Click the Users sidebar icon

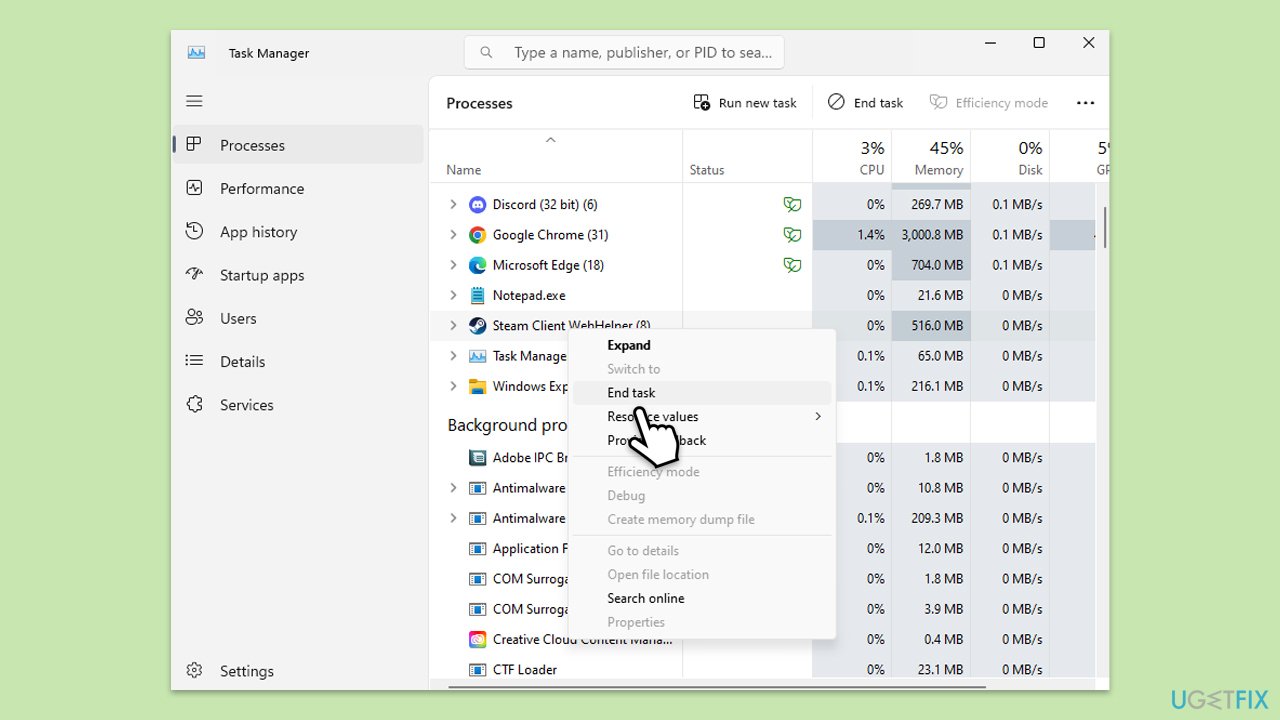194,318
